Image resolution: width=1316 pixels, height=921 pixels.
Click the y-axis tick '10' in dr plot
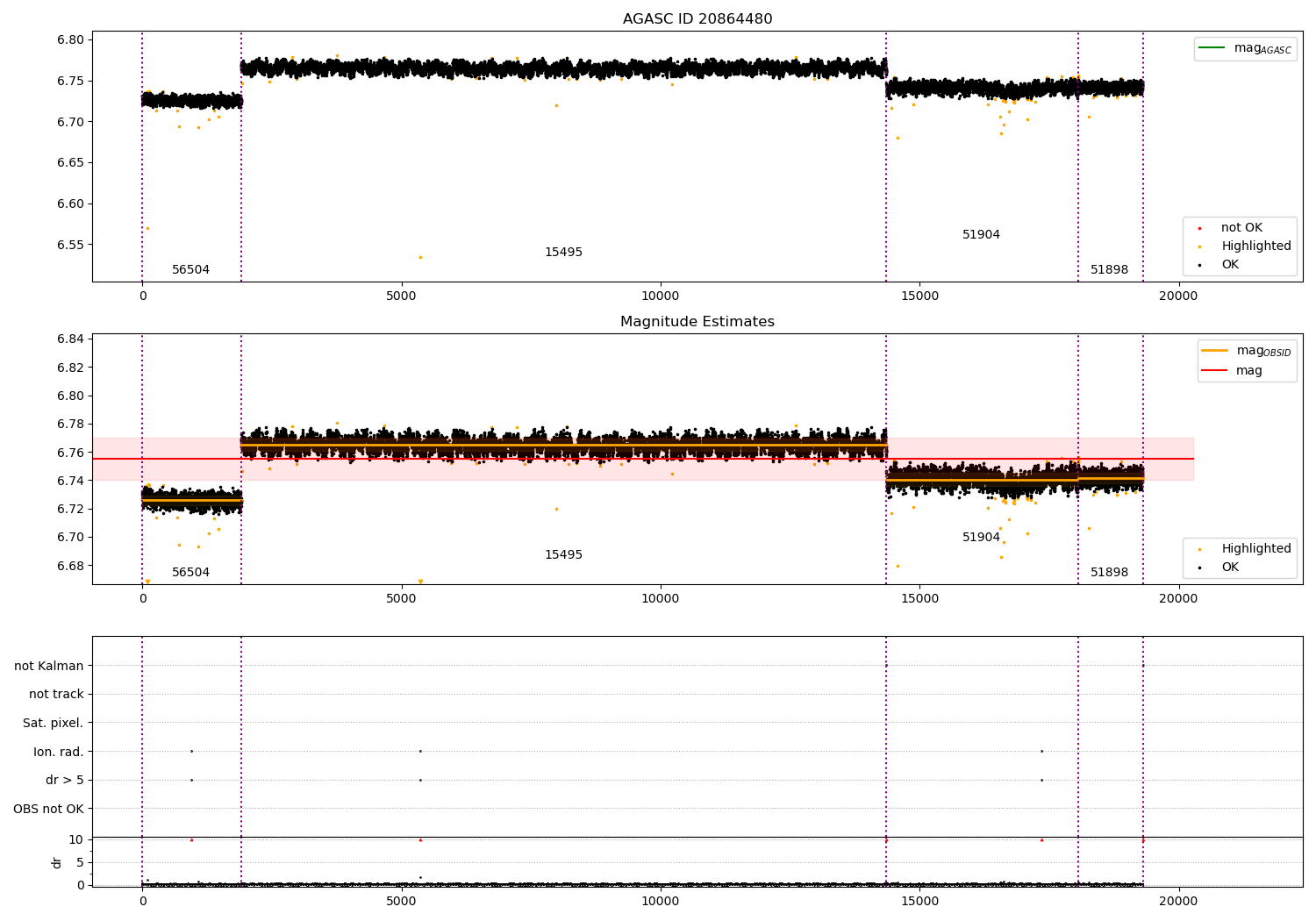pos(76,839)
